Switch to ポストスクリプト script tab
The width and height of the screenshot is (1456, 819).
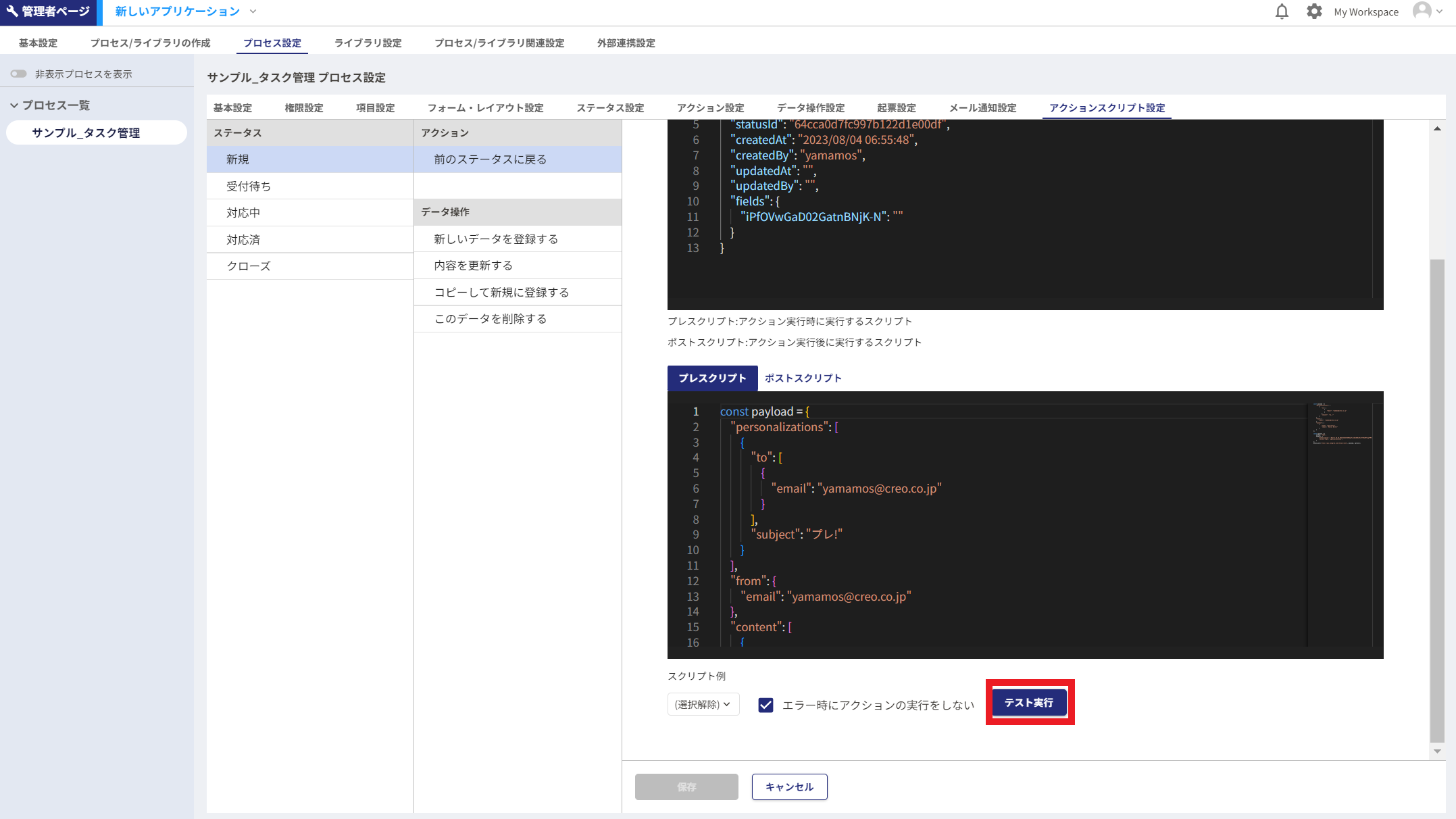click(x=803, y=378)
